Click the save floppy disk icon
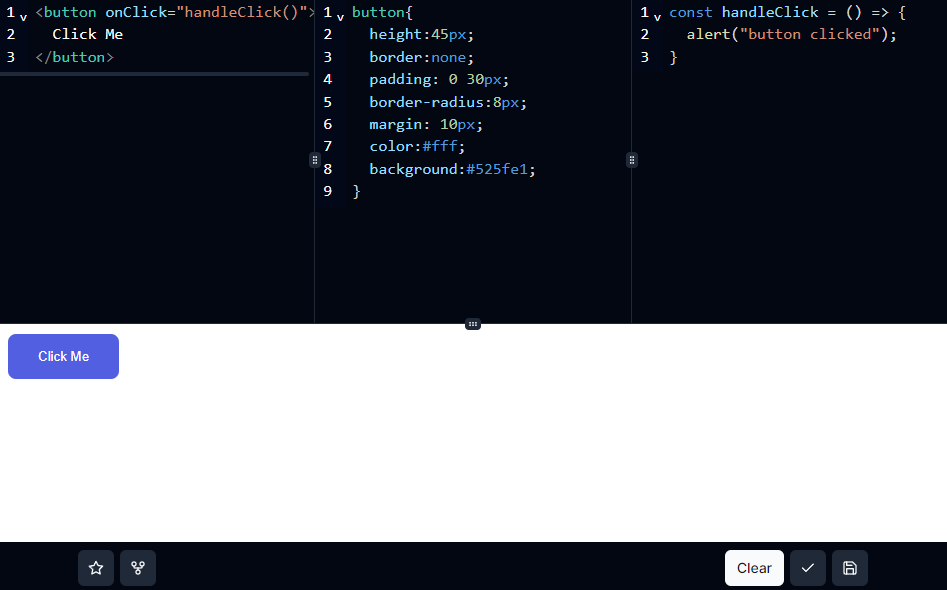This screenshot has height=590, width=947. (x=850, y=568)
